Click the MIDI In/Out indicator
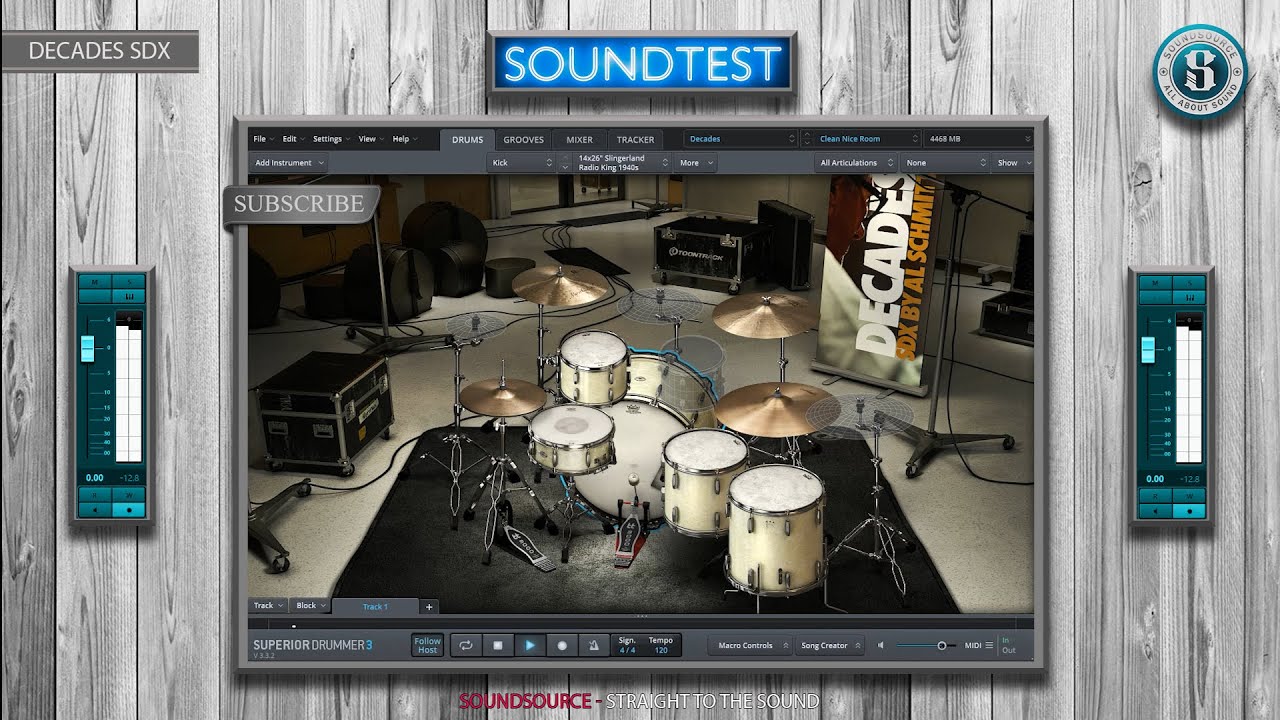This screenshot has width=1280, height=720. pyautogui.click(x=1008, y=645)
